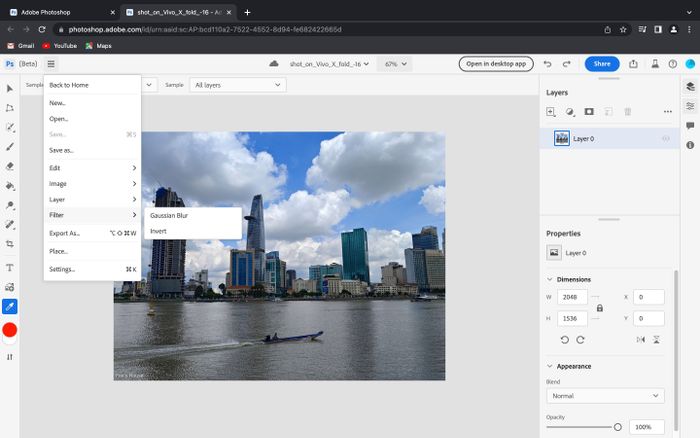Click the red foreground color swatch

10,330
